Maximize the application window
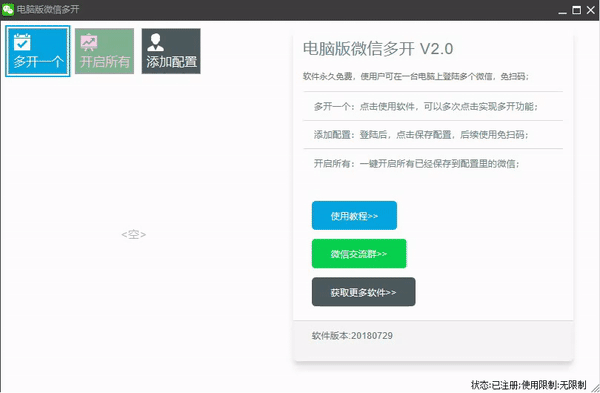The width and height of the screenshot is (600, 393). 576,10
